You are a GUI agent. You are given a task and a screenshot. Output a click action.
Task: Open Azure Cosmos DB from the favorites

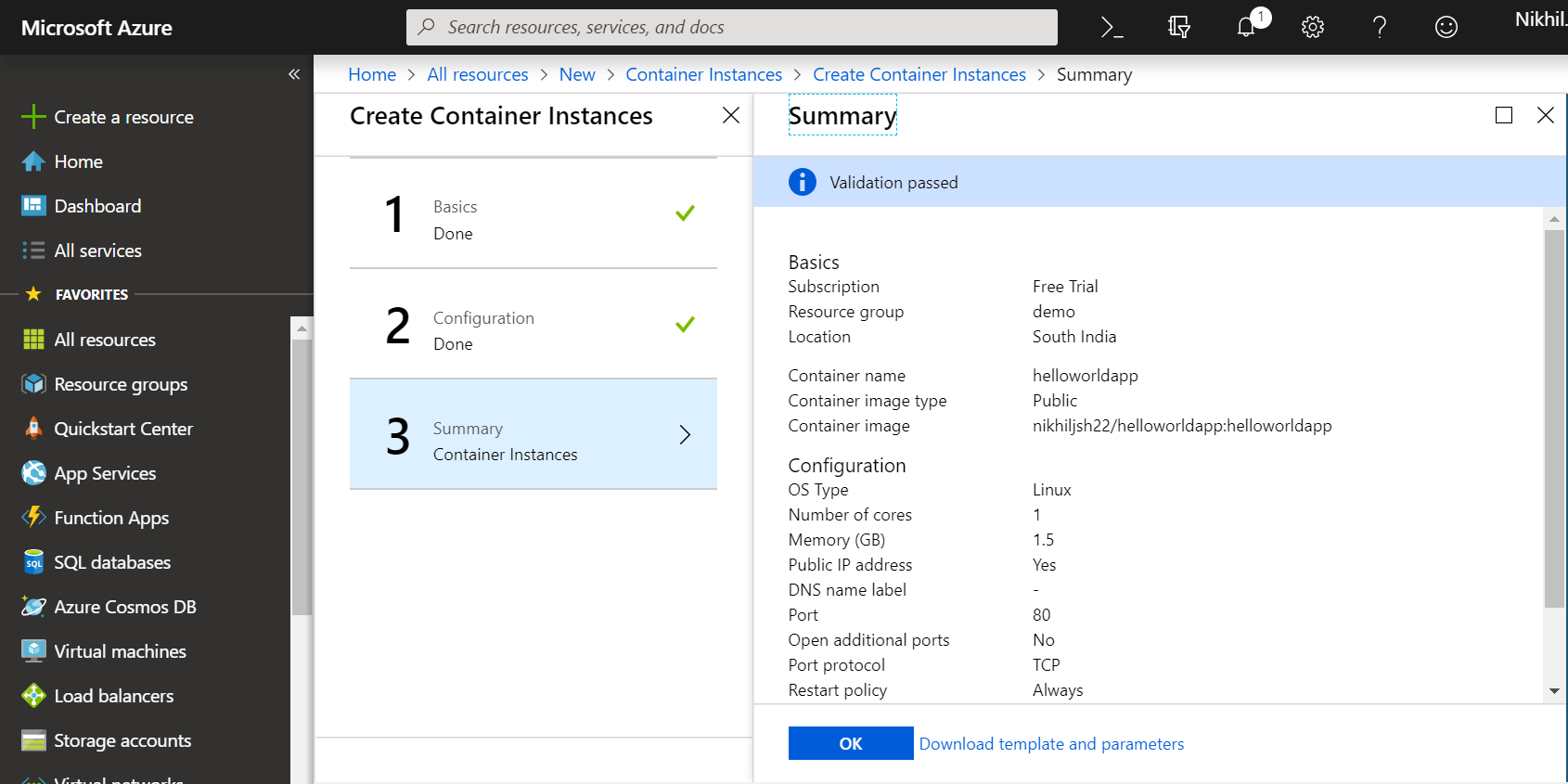125,607
